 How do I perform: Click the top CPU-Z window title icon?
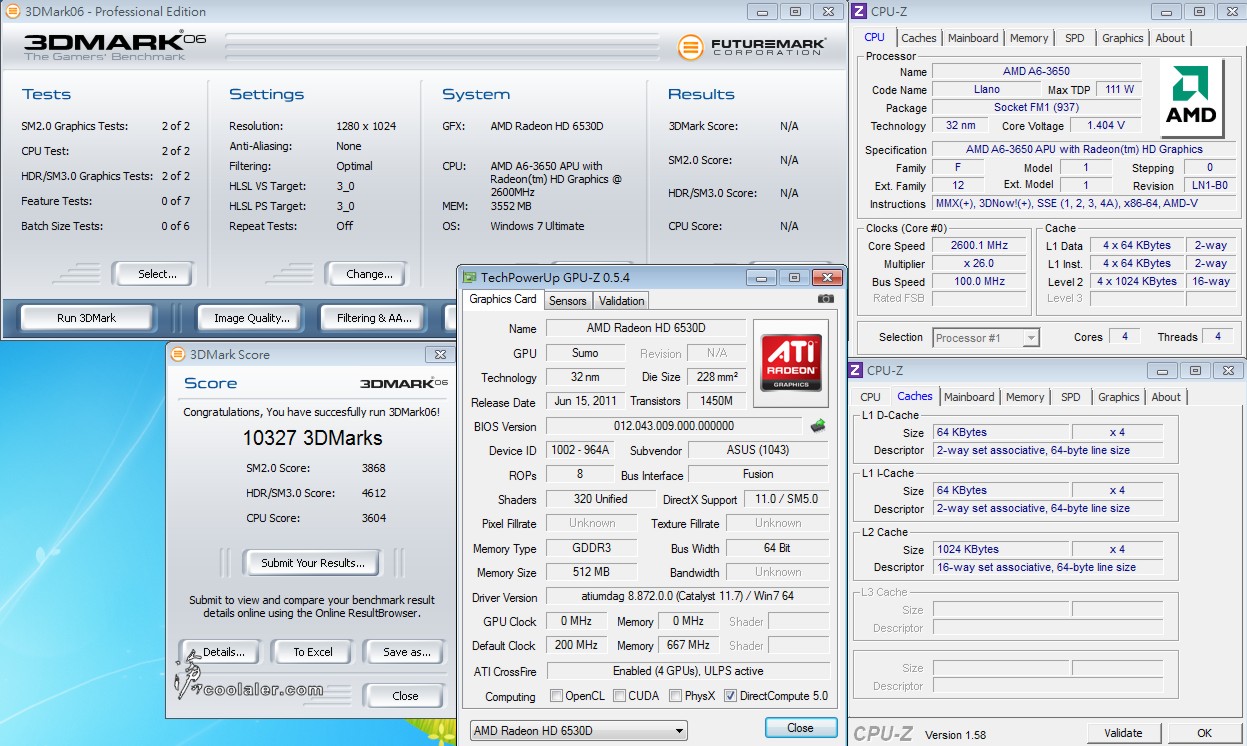(857, 12)
